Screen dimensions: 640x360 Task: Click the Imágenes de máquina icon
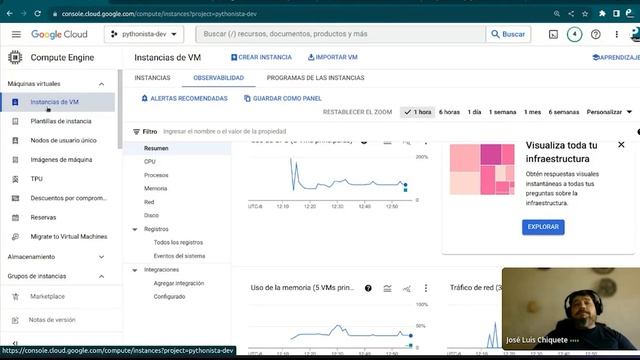tap(15, 160)
